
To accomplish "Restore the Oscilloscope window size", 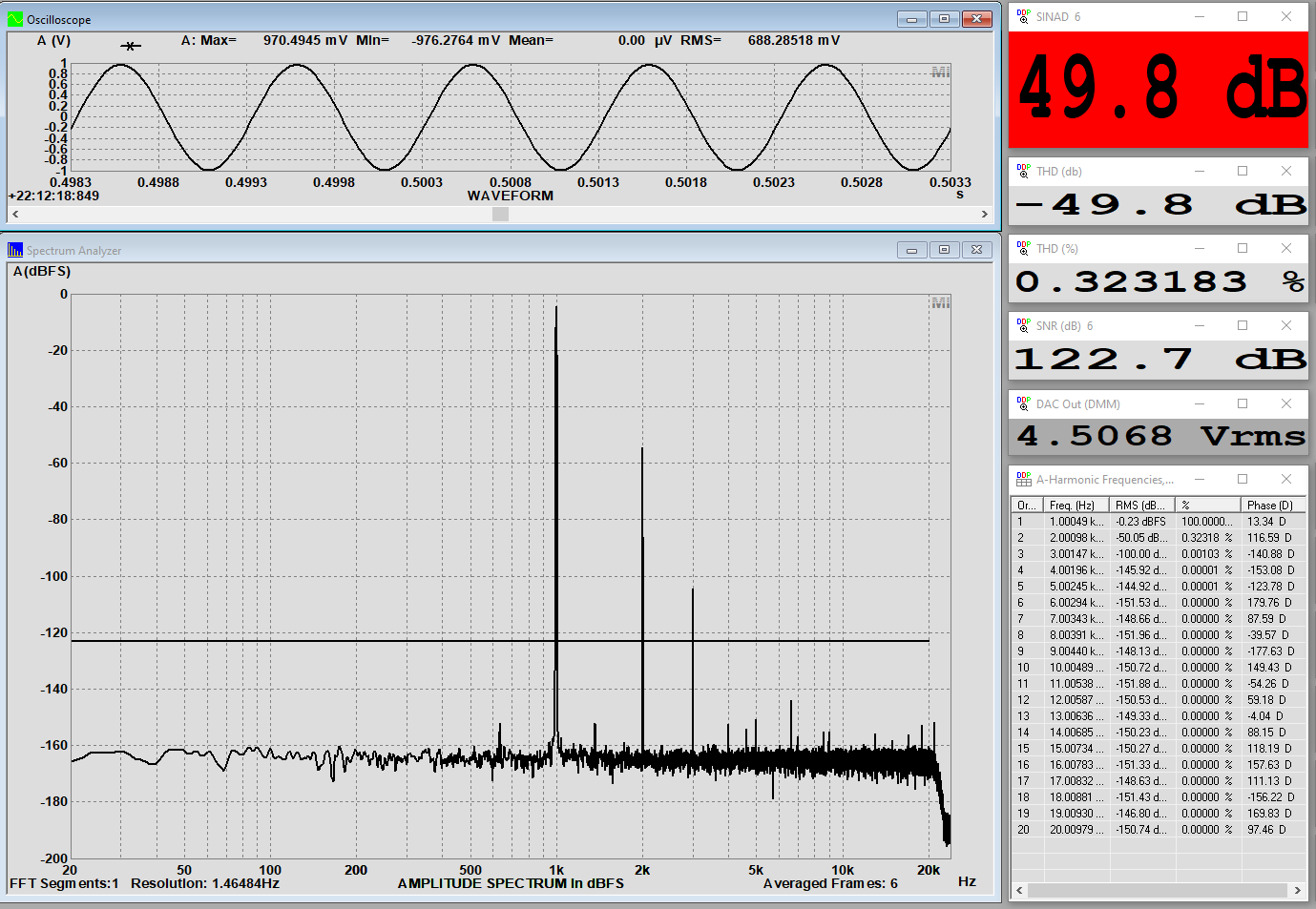I will coord(944,19).
